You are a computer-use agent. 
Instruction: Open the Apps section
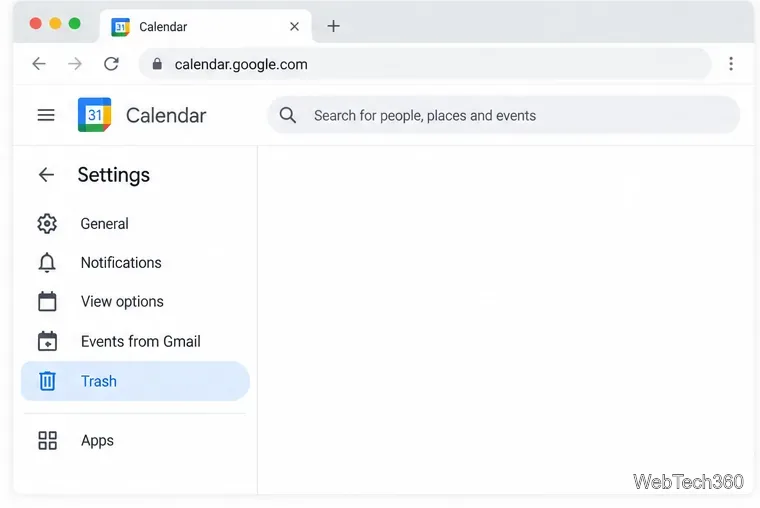pos(135,441)
